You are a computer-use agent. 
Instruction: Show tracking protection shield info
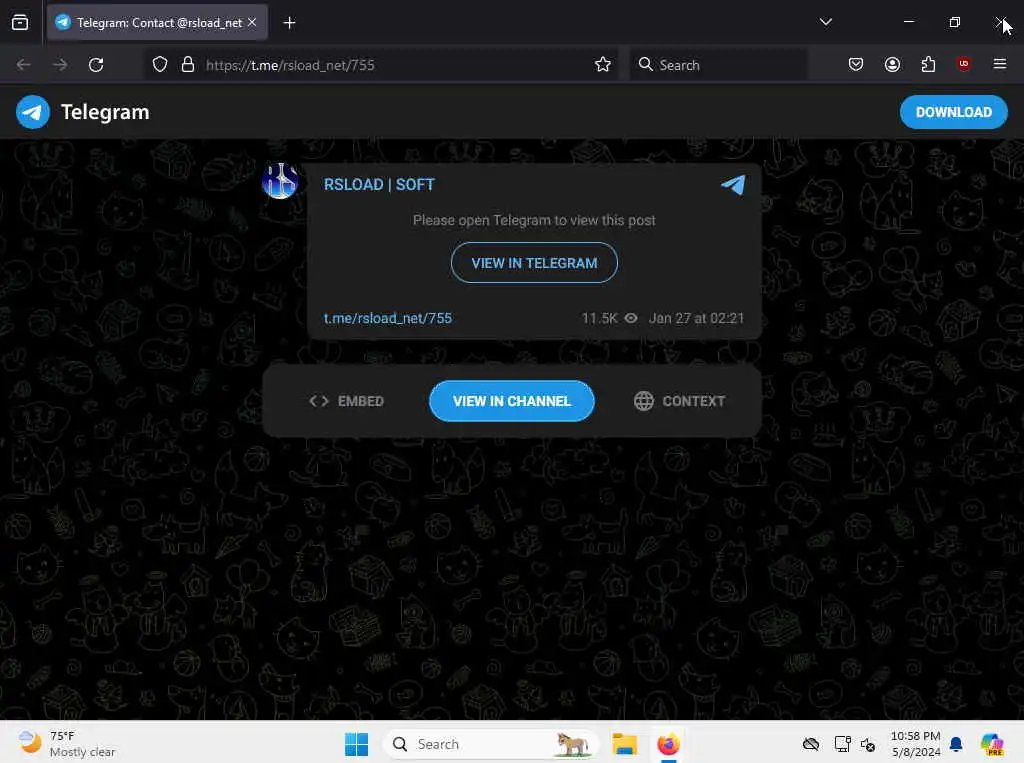click(x=160, y=65)
